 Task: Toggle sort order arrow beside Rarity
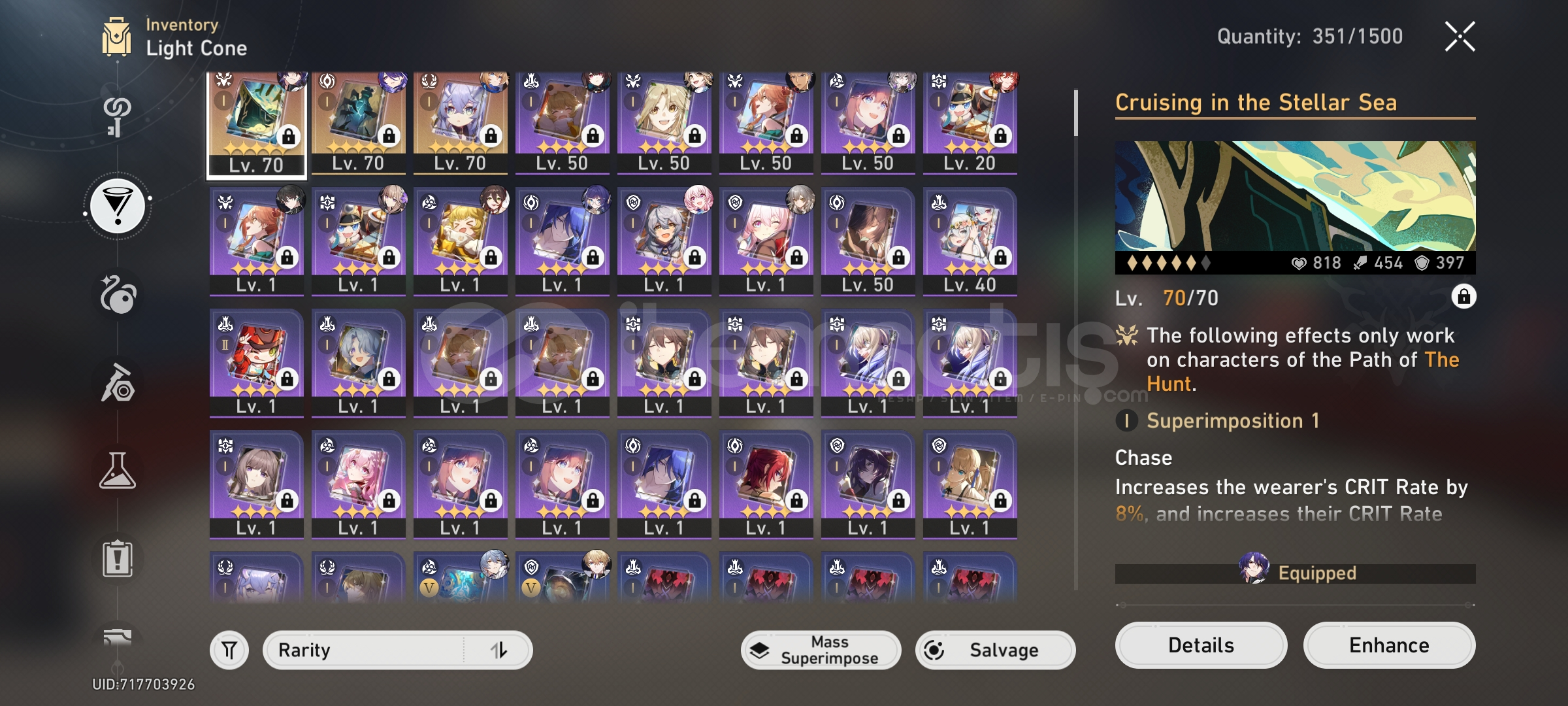coord(499,650)
